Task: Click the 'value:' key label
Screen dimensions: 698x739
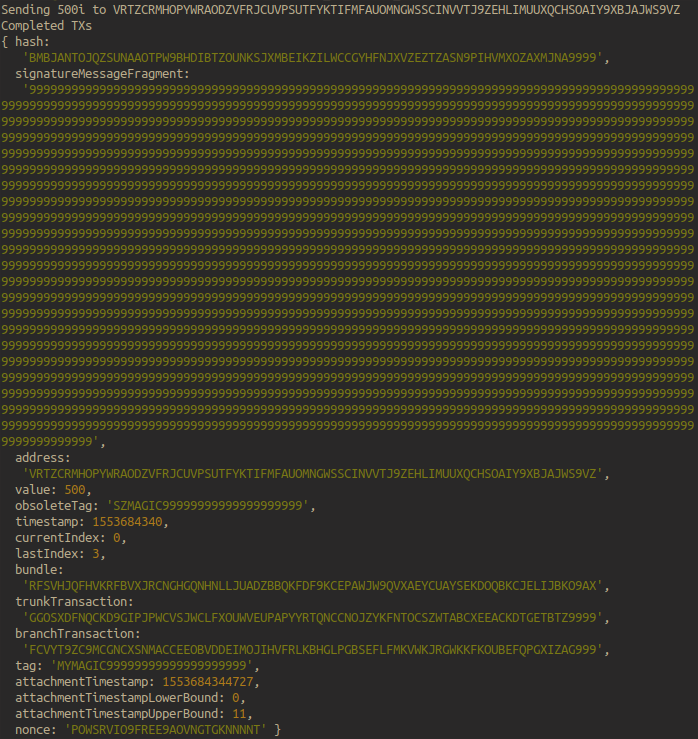Action: coord(36,490)
